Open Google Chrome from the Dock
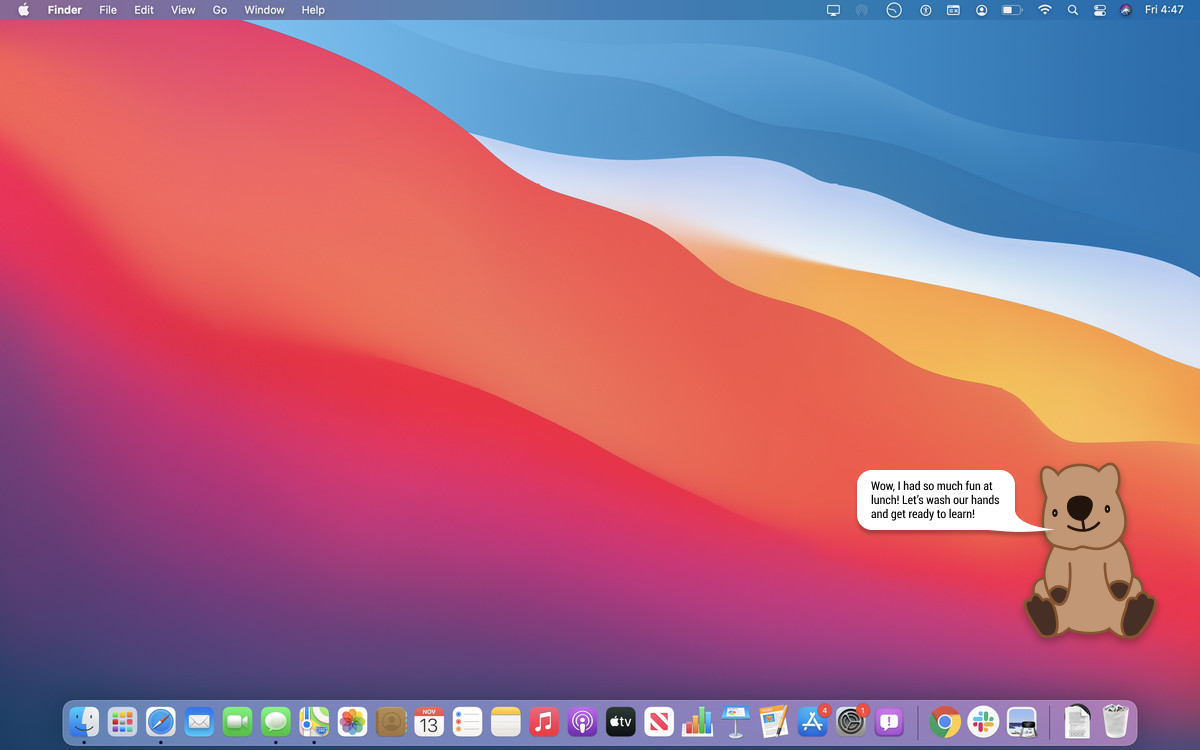Image resolution: width=1200 pixels, height=750 pixels. coord(944,721)
